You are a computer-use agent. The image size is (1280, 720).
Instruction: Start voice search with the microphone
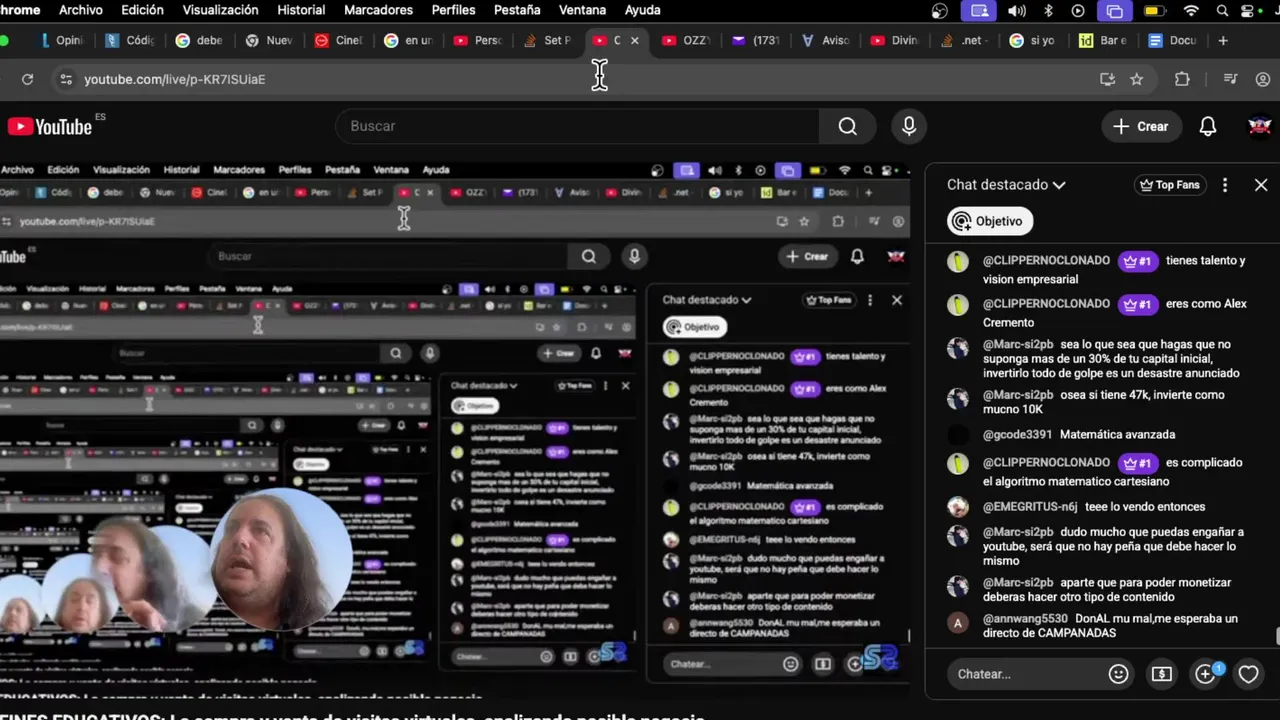pyautogui.click(x=908, y=126)
